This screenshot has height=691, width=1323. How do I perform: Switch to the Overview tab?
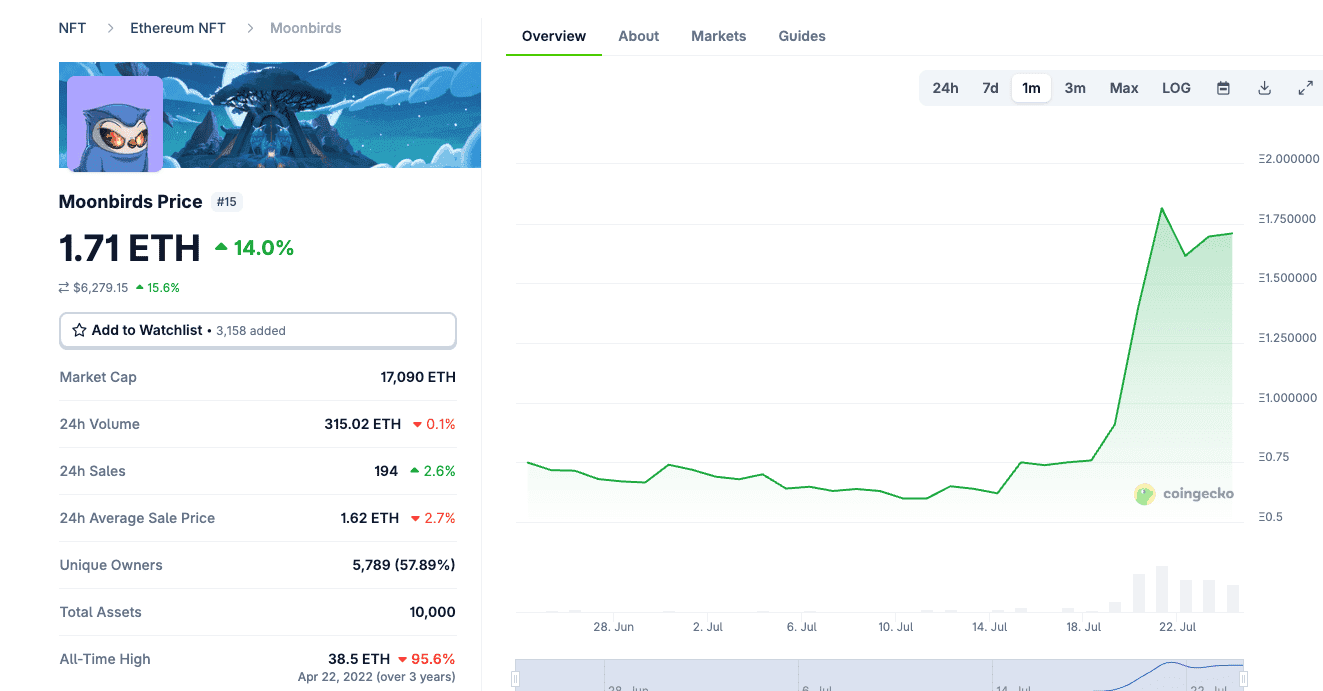(x=554, y=36)
